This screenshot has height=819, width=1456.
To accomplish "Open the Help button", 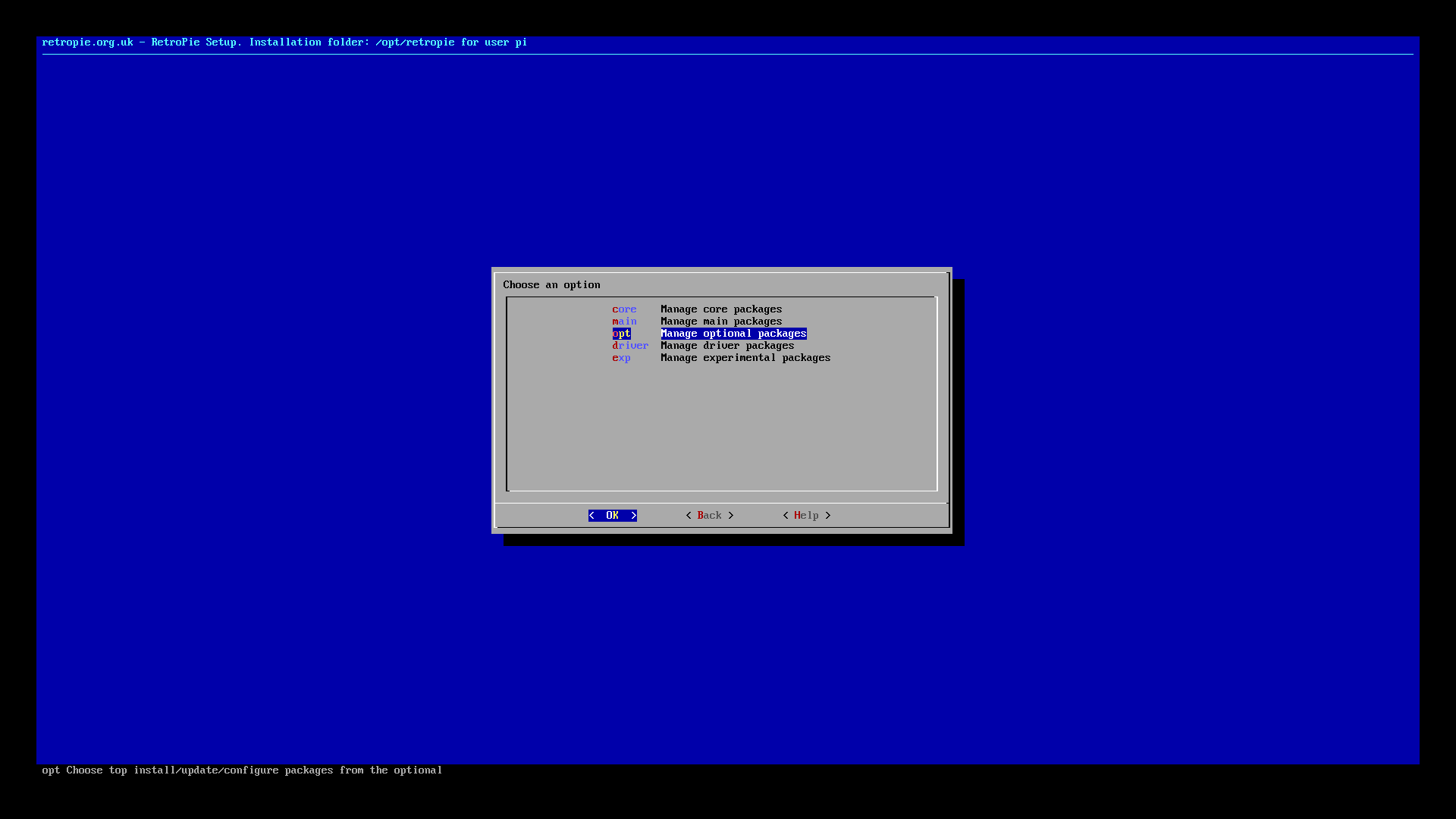I will click(x=806, y=516).
